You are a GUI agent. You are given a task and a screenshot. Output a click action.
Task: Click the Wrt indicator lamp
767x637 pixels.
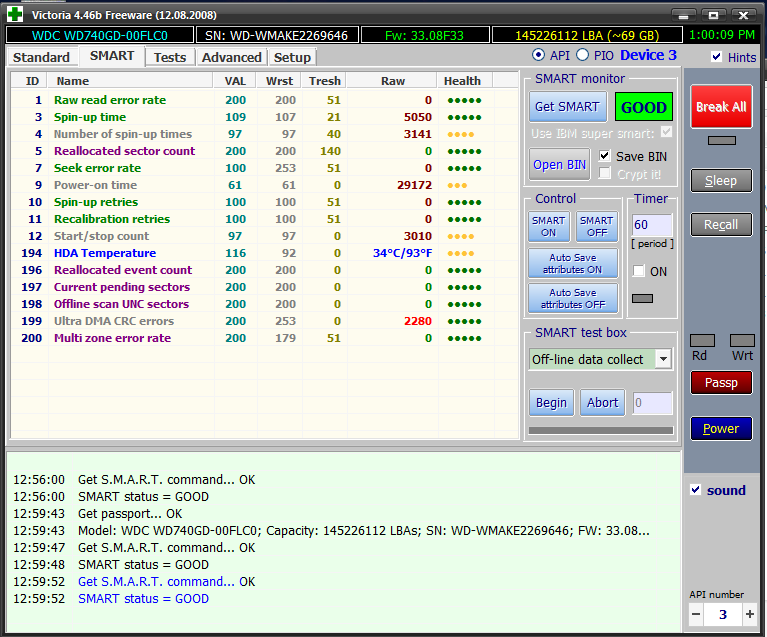[742, 341]
